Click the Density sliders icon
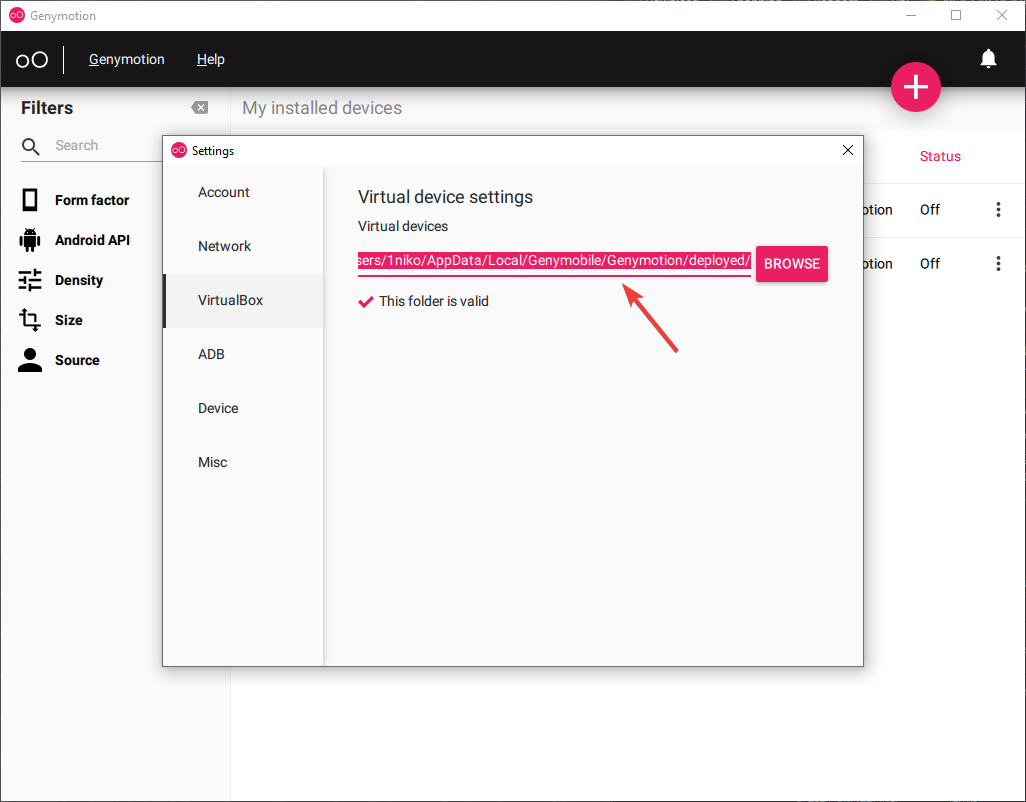Image resolution: width=1026 pixels, height=802 pixels. point(31,280)
